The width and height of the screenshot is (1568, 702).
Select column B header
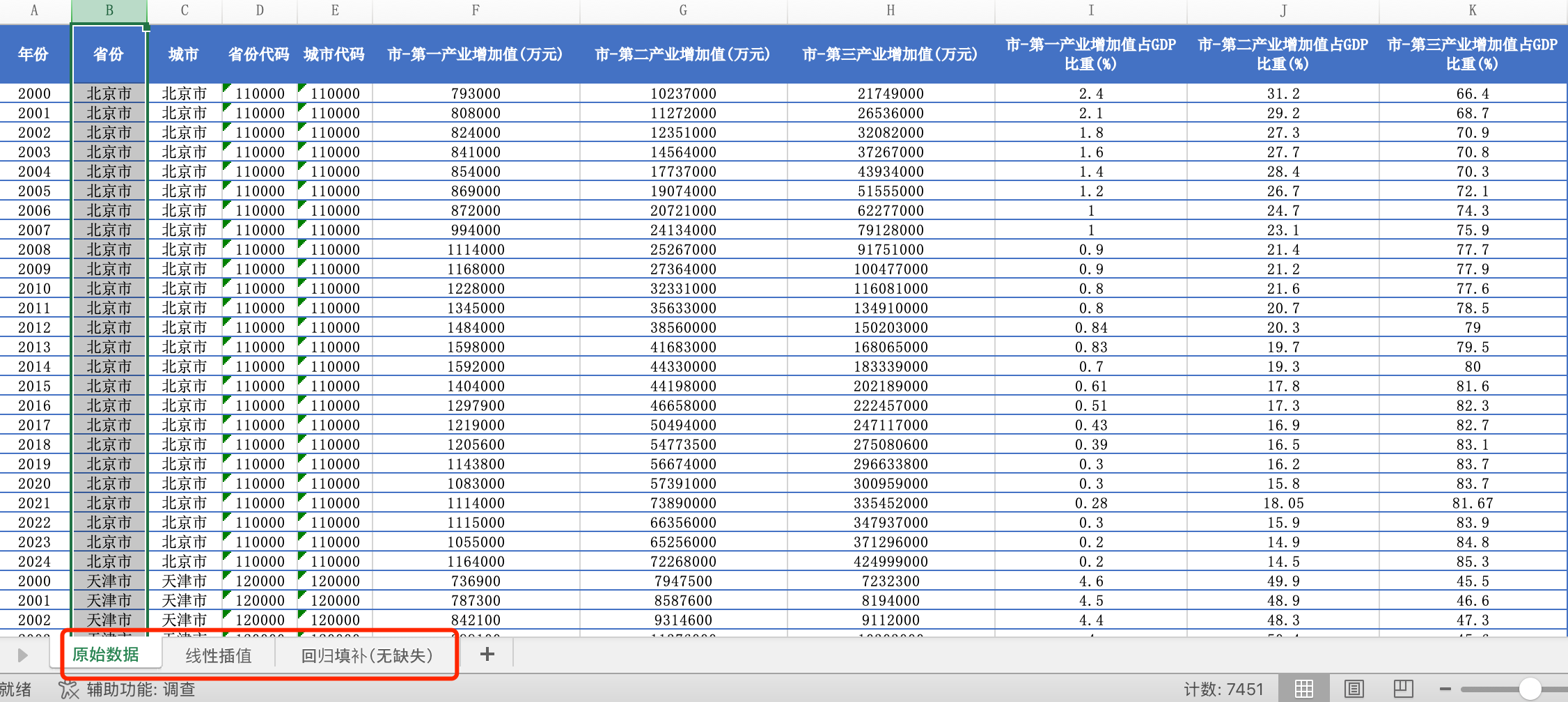[109, 10]
